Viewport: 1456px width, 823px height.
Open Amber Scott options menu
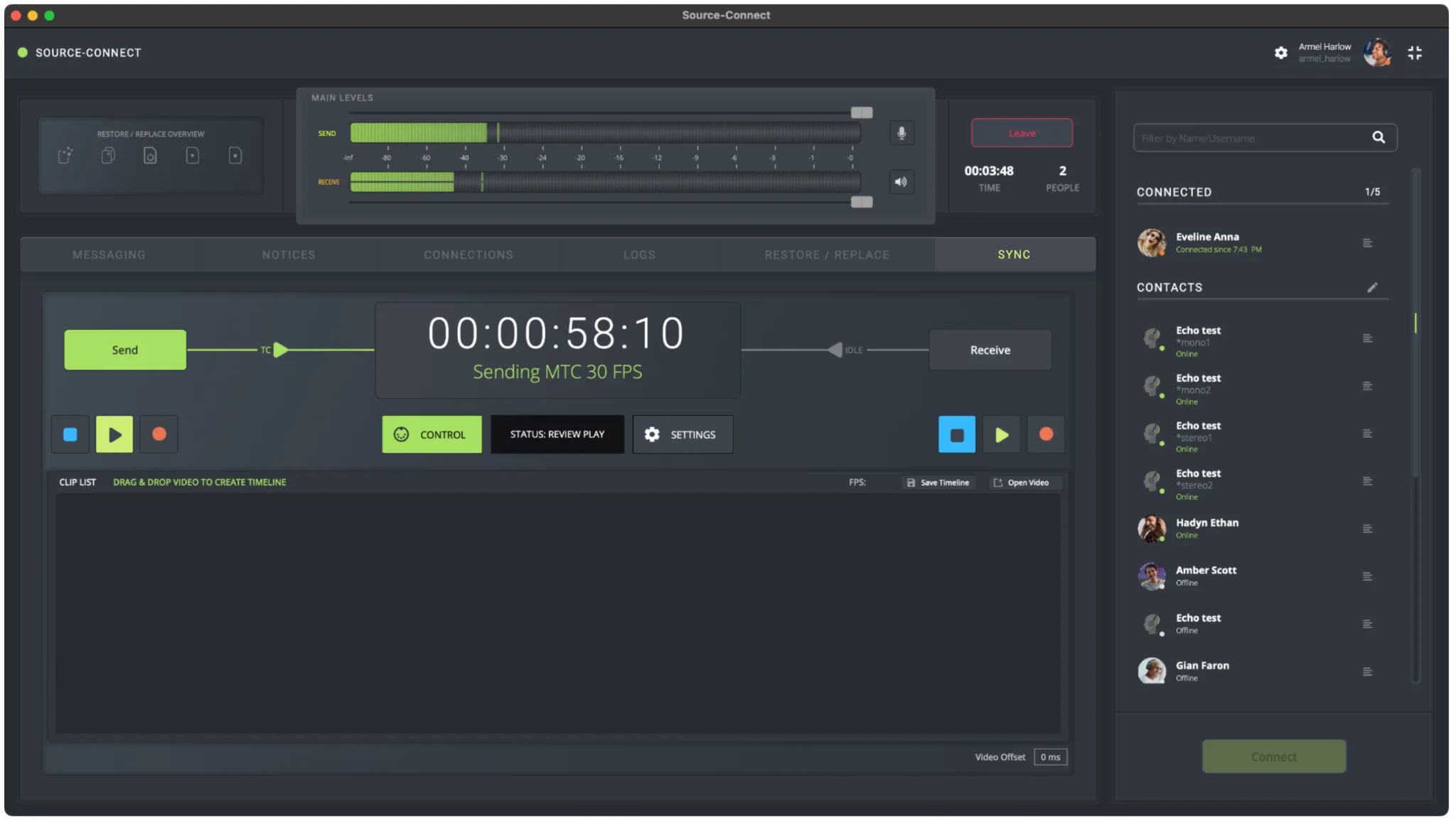[1367, 576]
